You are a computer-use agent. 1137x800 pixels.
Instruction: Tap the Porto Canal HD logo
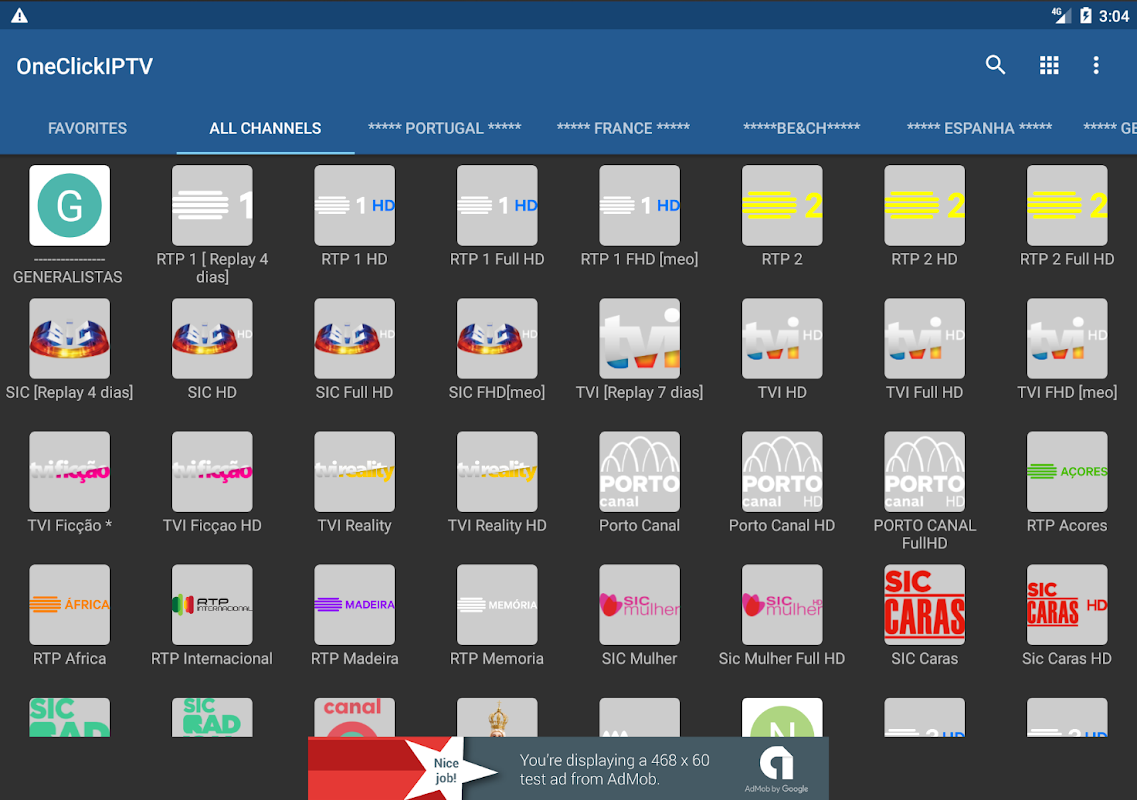pos(782,471)
